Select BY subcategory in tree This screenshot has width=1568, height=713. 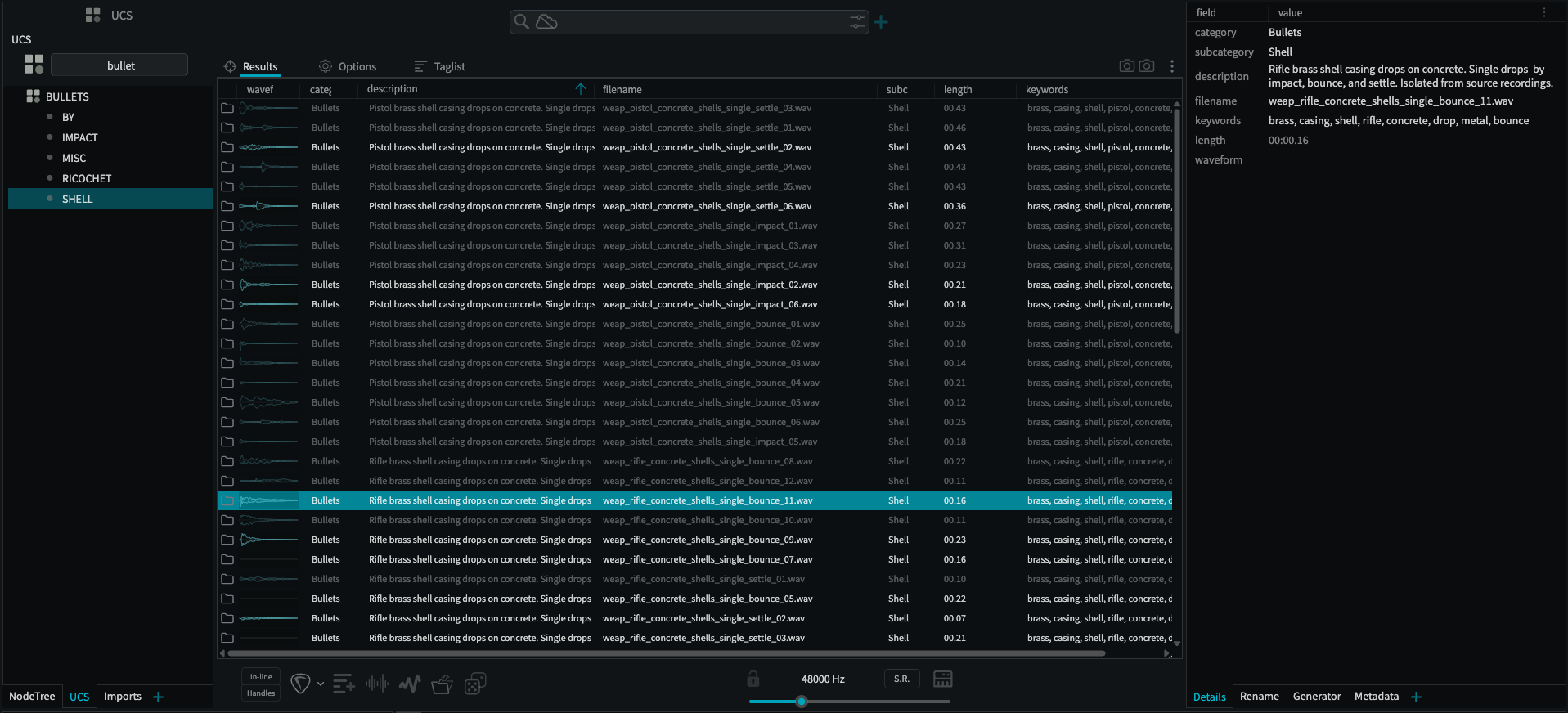[68, 117]
